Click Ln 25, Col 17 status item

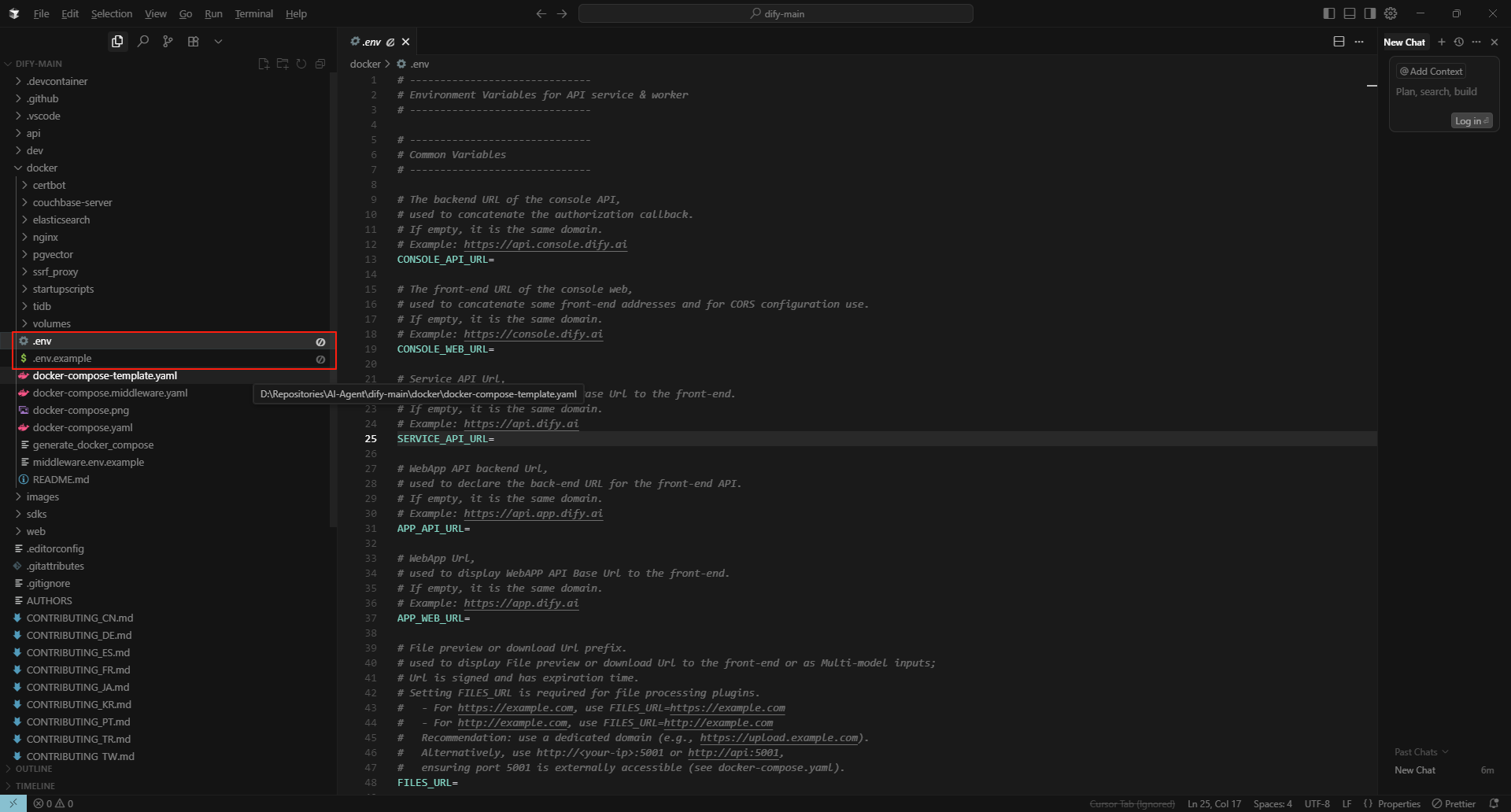(x=1214, y=803)
